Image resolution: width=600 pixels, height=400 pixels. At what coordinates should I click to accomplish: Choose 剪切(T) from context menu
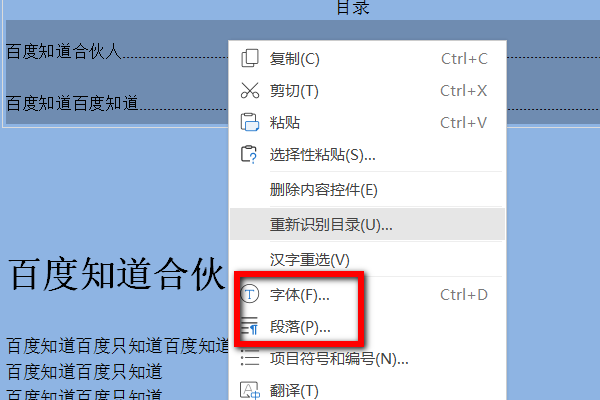point(367,91)
